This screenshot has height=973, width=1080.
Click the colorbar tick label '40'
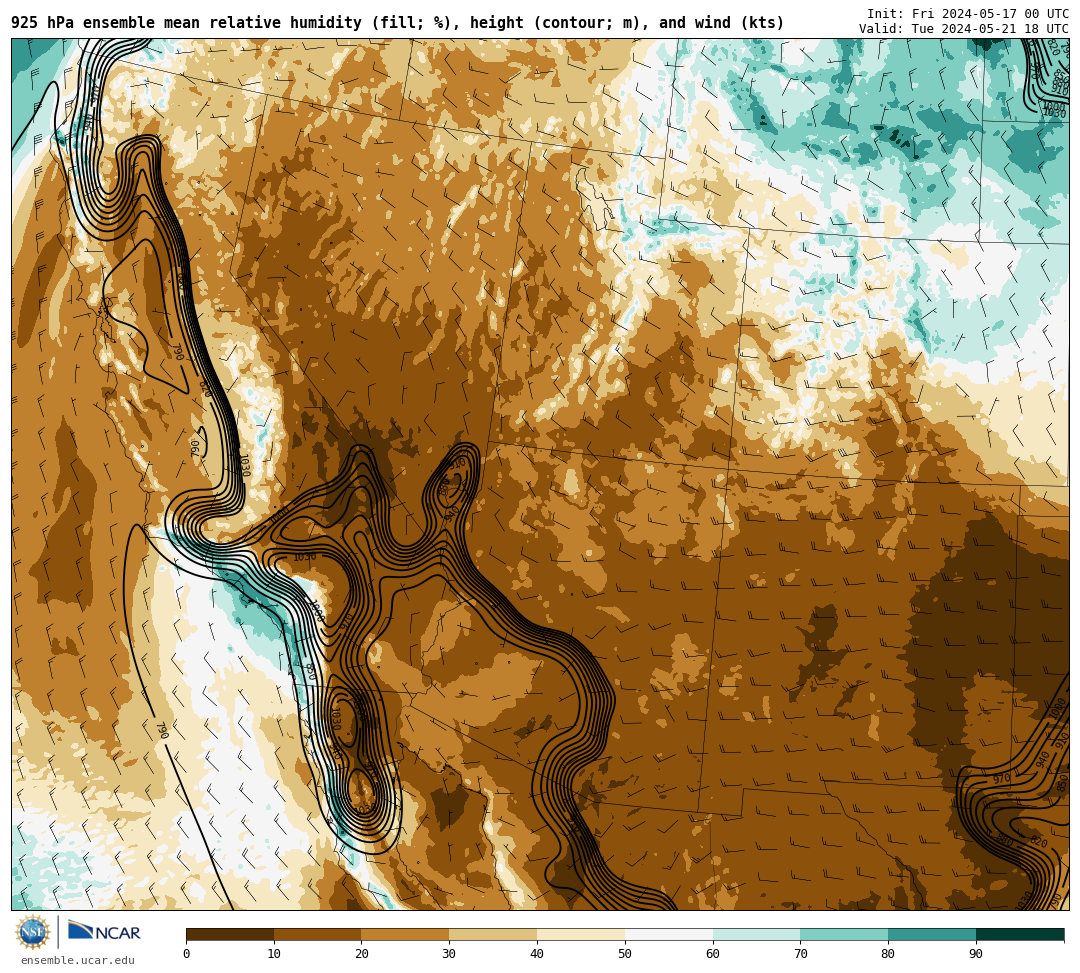point(537,954)
